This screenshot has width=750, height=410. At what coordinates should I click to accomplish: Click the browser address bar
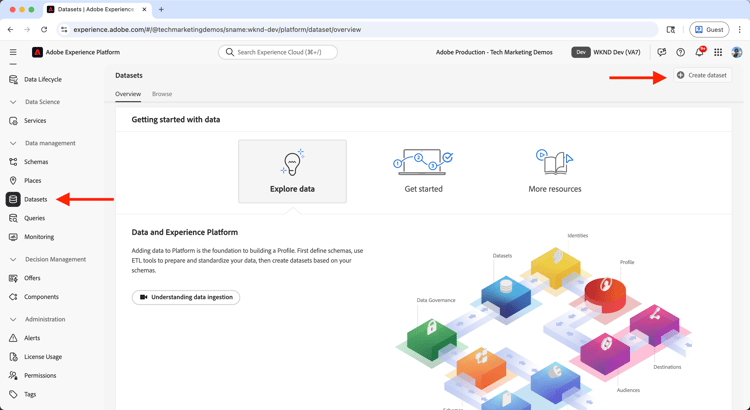click(357, 30)
